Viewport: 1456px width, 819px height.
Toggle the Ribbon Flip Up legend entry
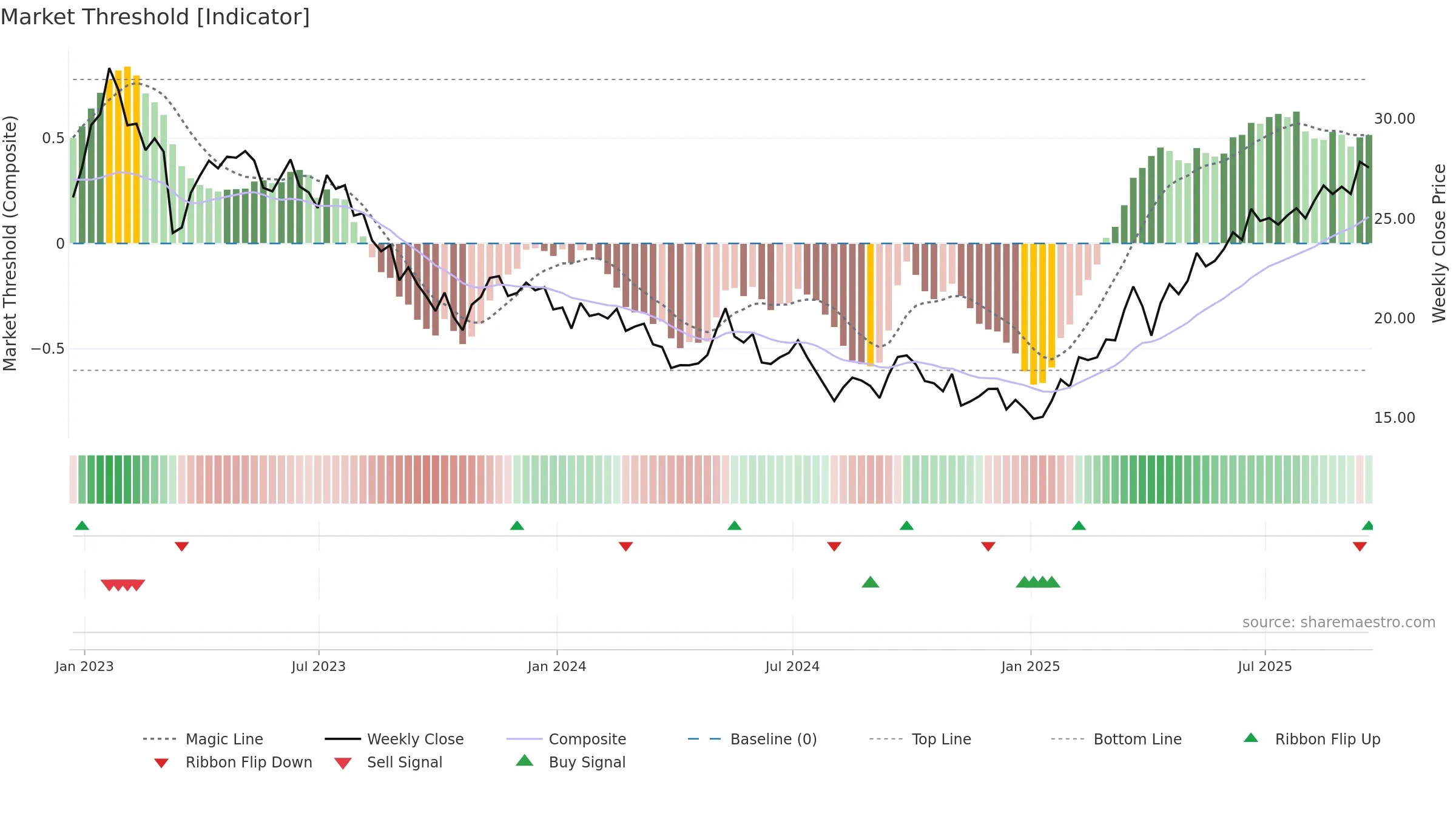(x=1312, y=739)
